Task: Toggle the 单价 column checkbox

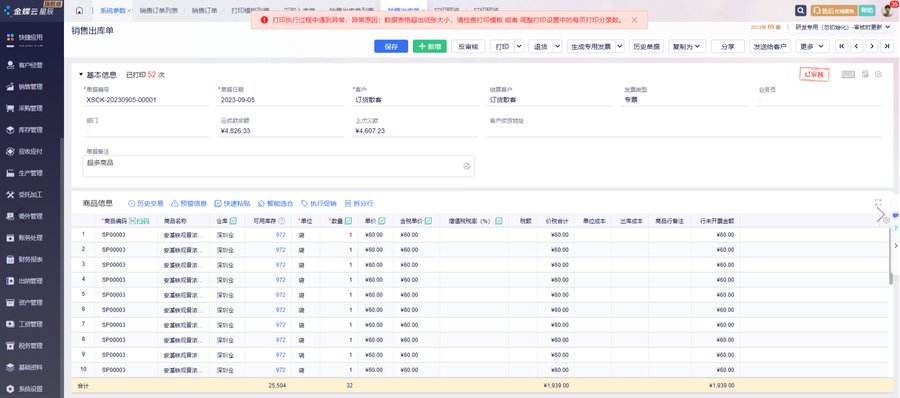Action: 382,221
